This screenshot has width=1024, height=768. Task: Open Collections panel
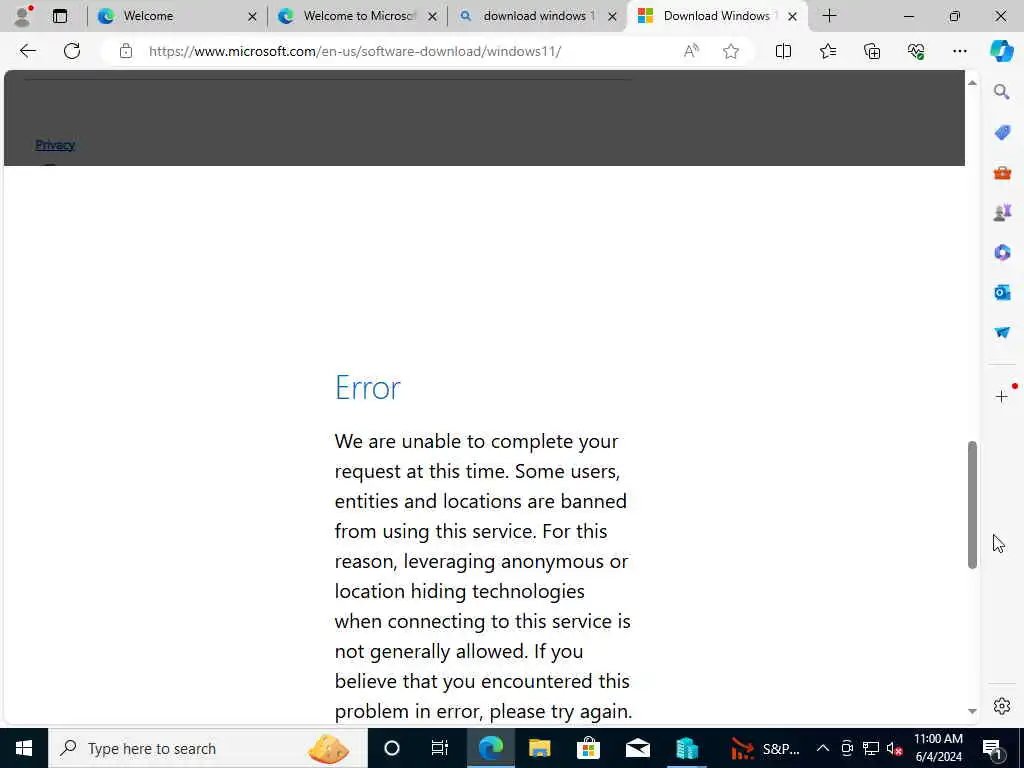[x=872, y=51]
